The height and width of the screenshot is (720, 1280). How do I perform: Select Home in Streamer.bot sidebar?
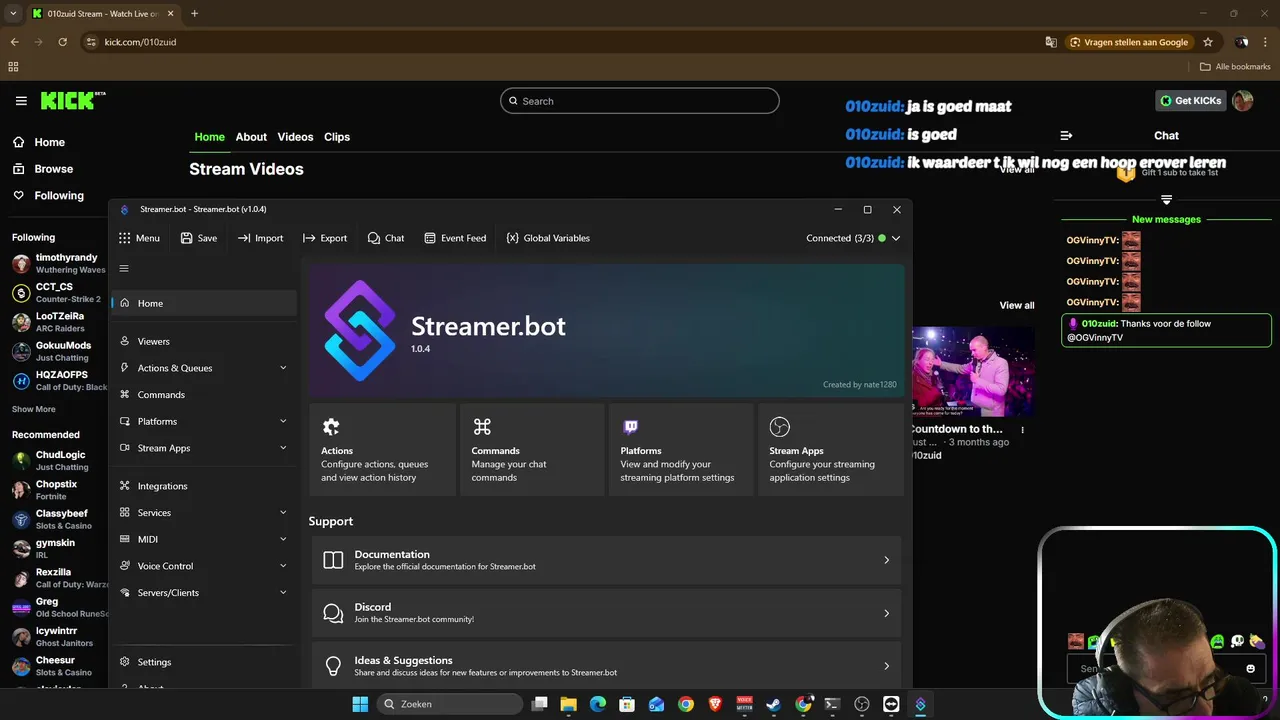[204, 303]
